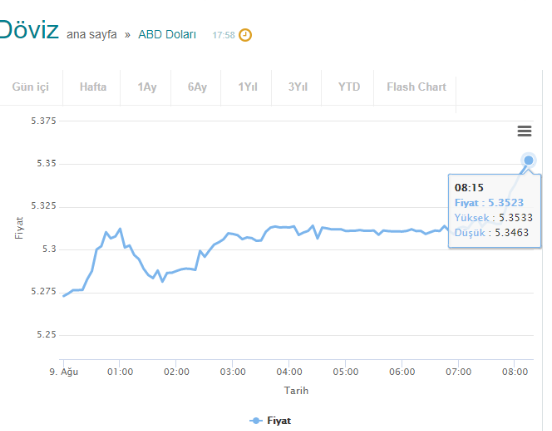Click the ana sayfa breadcrumb link
The height and width of the screenshot is (431, 552).
92,35
